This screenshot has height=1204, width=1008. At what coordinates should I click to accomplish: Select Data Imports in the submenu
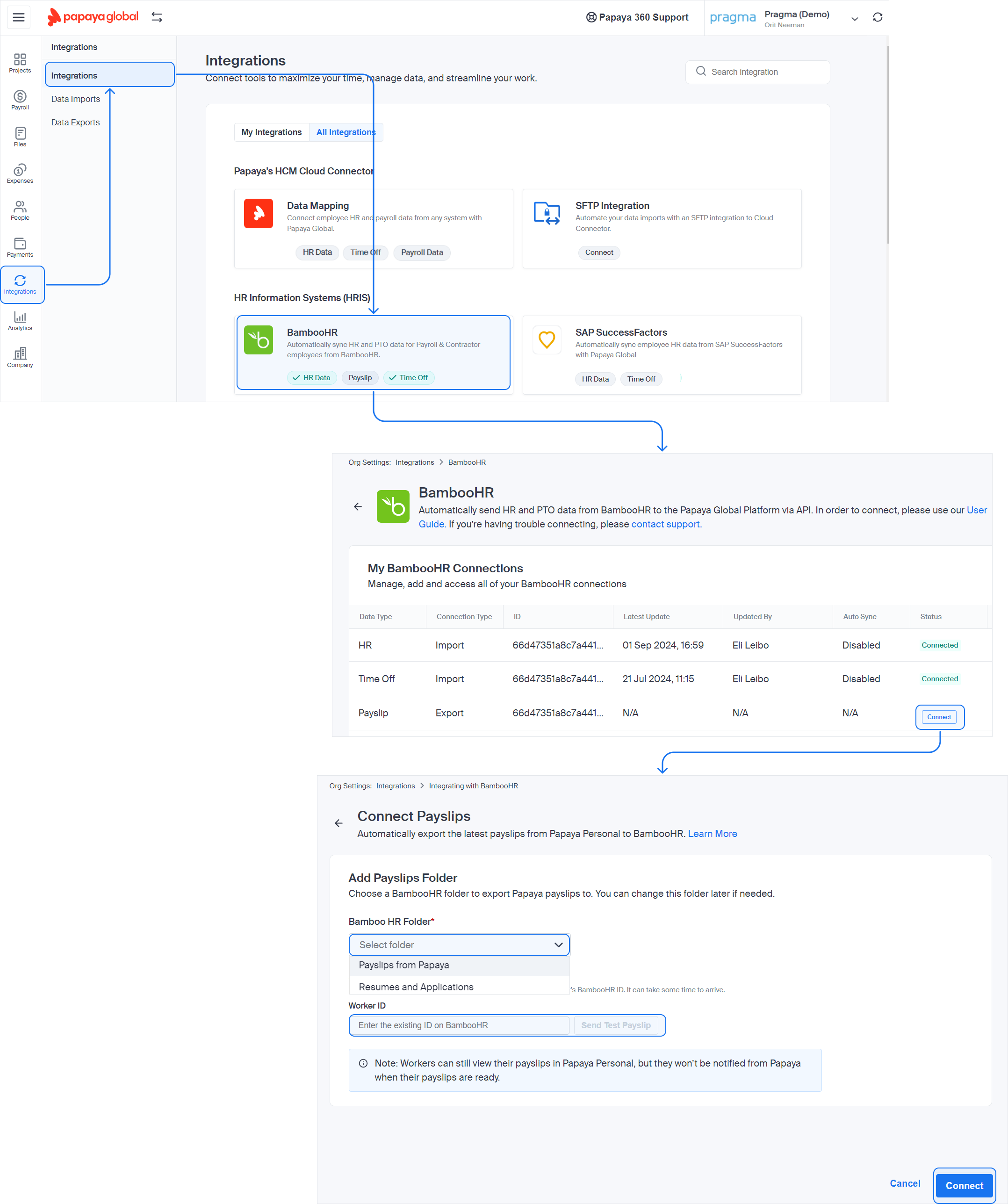(75, 99)
